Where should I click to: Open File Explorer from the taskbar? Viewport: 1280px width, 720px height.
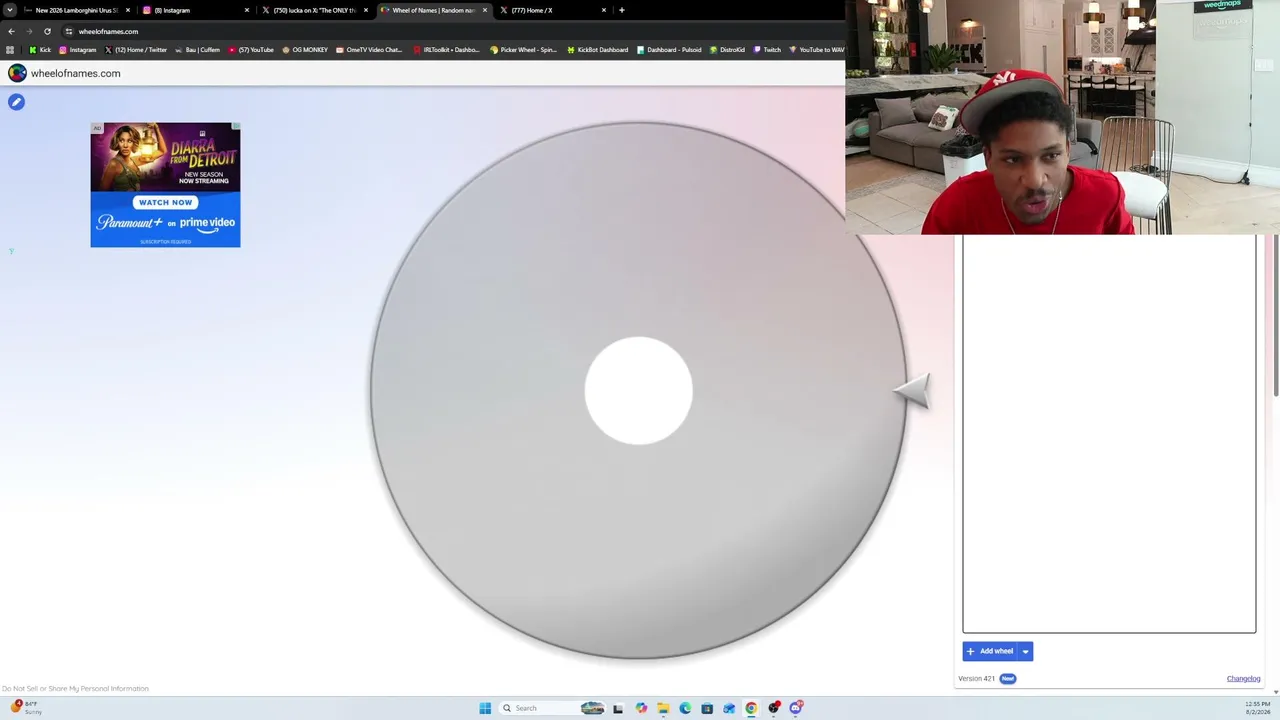click(663, 708)
